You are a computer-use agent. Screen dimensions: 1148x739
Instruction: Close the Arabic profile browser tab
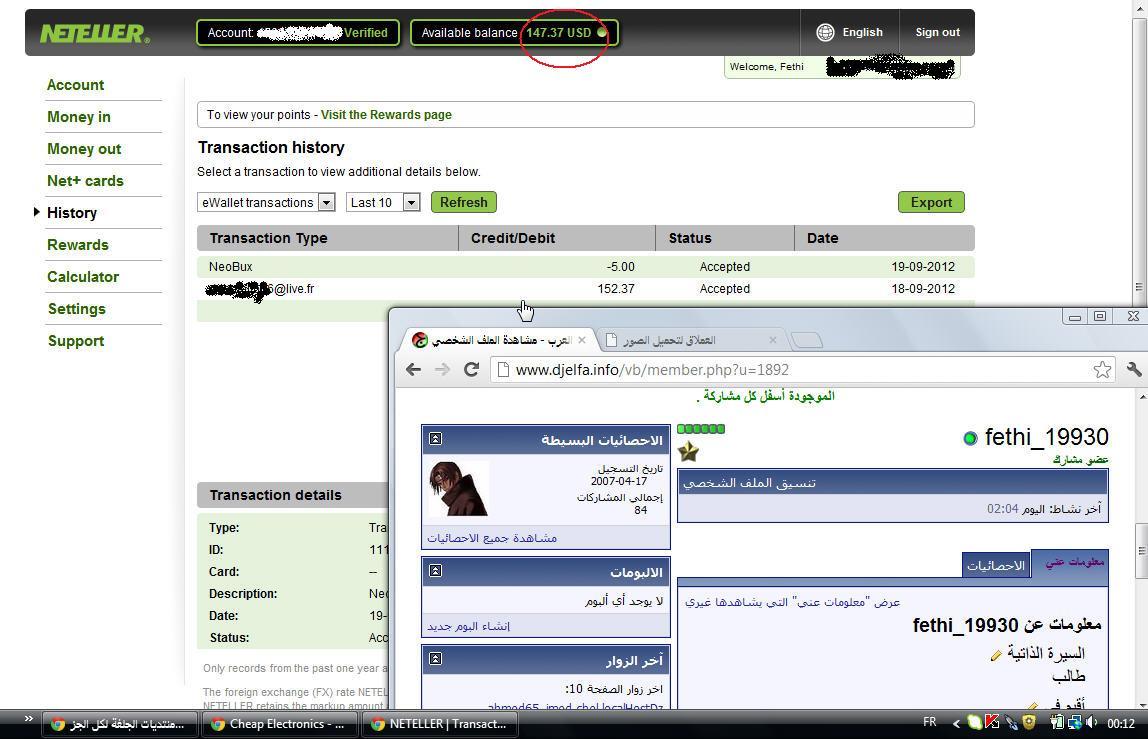(x=582, y=340)
